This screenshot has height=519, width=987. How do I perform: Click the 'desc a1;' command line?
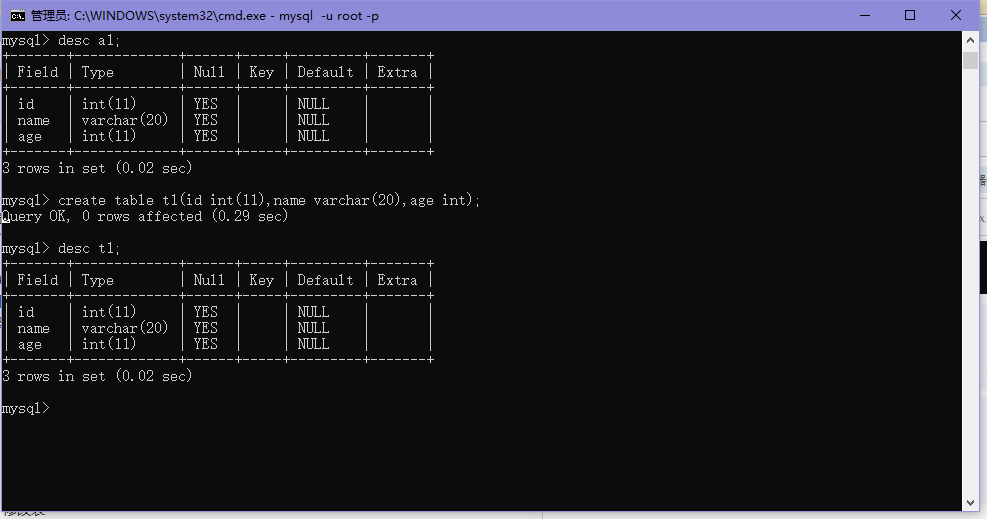pyautogui.click(x=60, y=40)
